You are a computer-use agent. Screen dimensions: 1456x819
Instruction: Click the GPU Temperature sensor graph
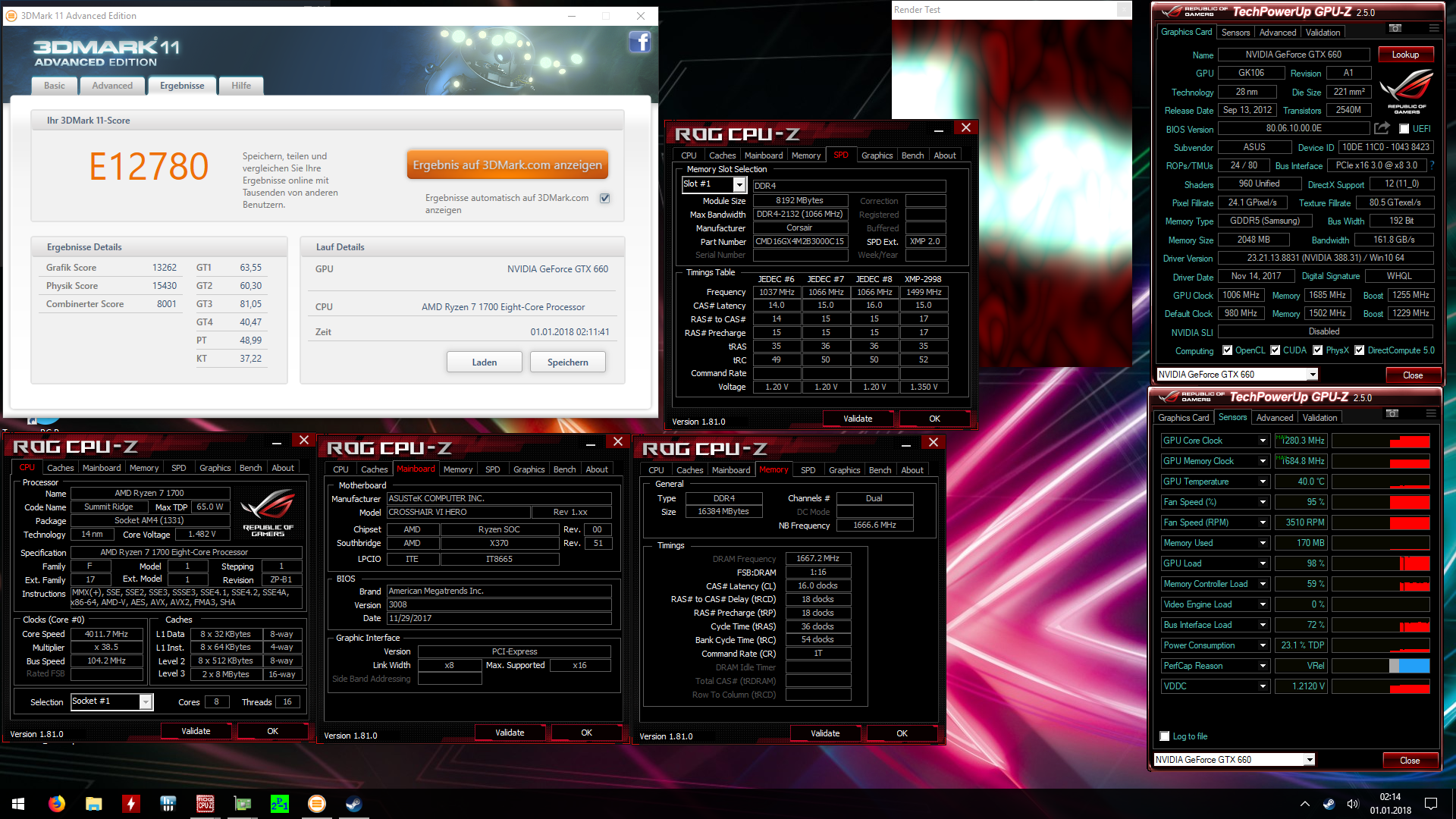[1381, 482]
